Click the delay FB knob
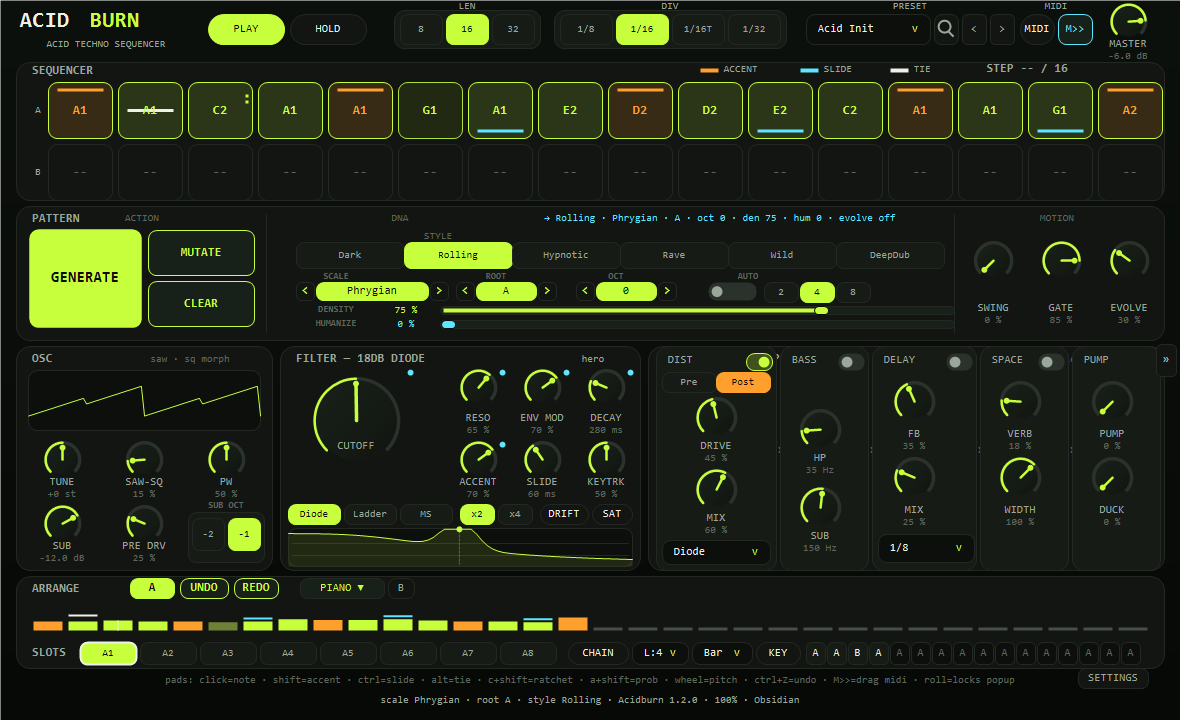 [x=914, y=401]
